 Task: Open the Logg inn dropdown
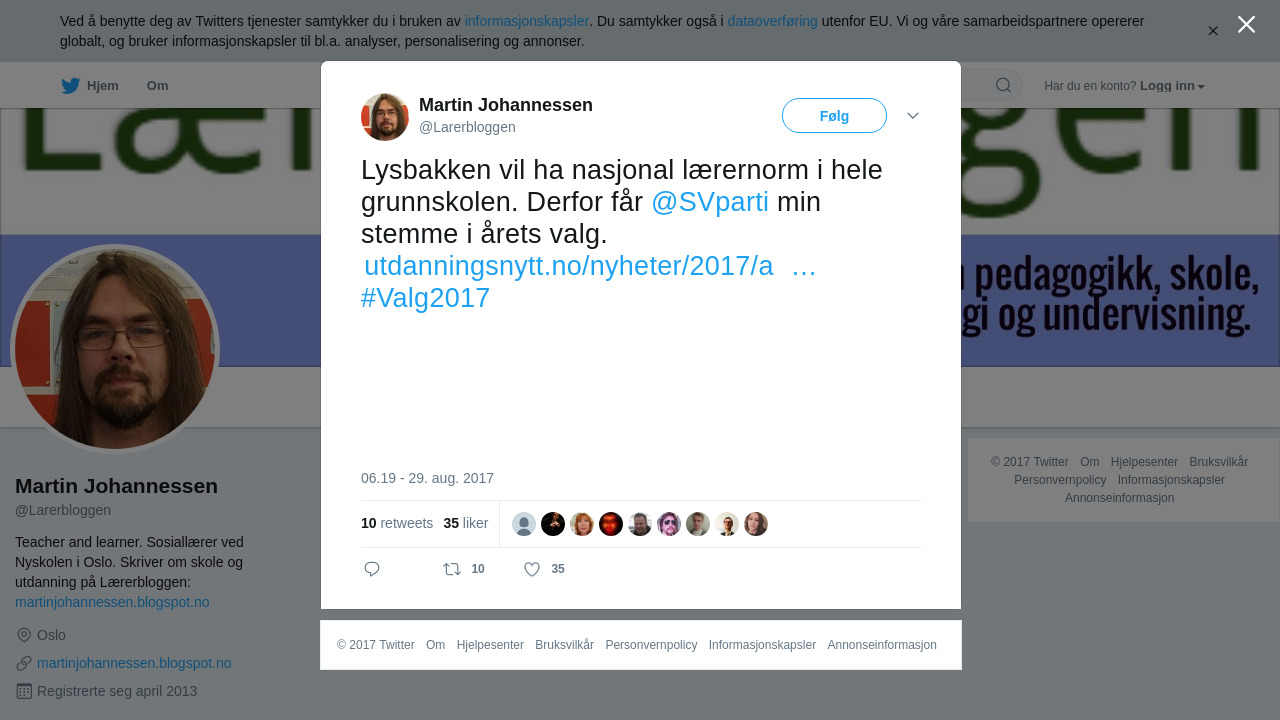click(x=1172, y=86)
